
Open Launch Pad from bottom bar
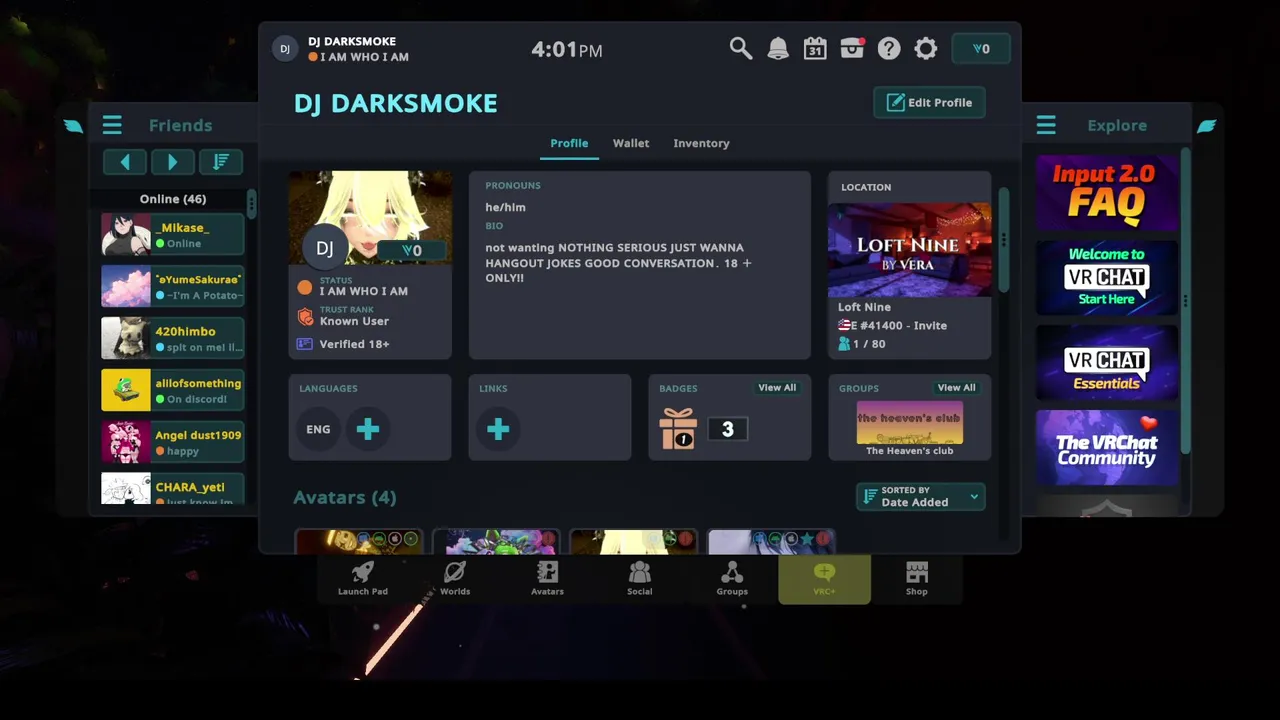[x=363, y=579]
